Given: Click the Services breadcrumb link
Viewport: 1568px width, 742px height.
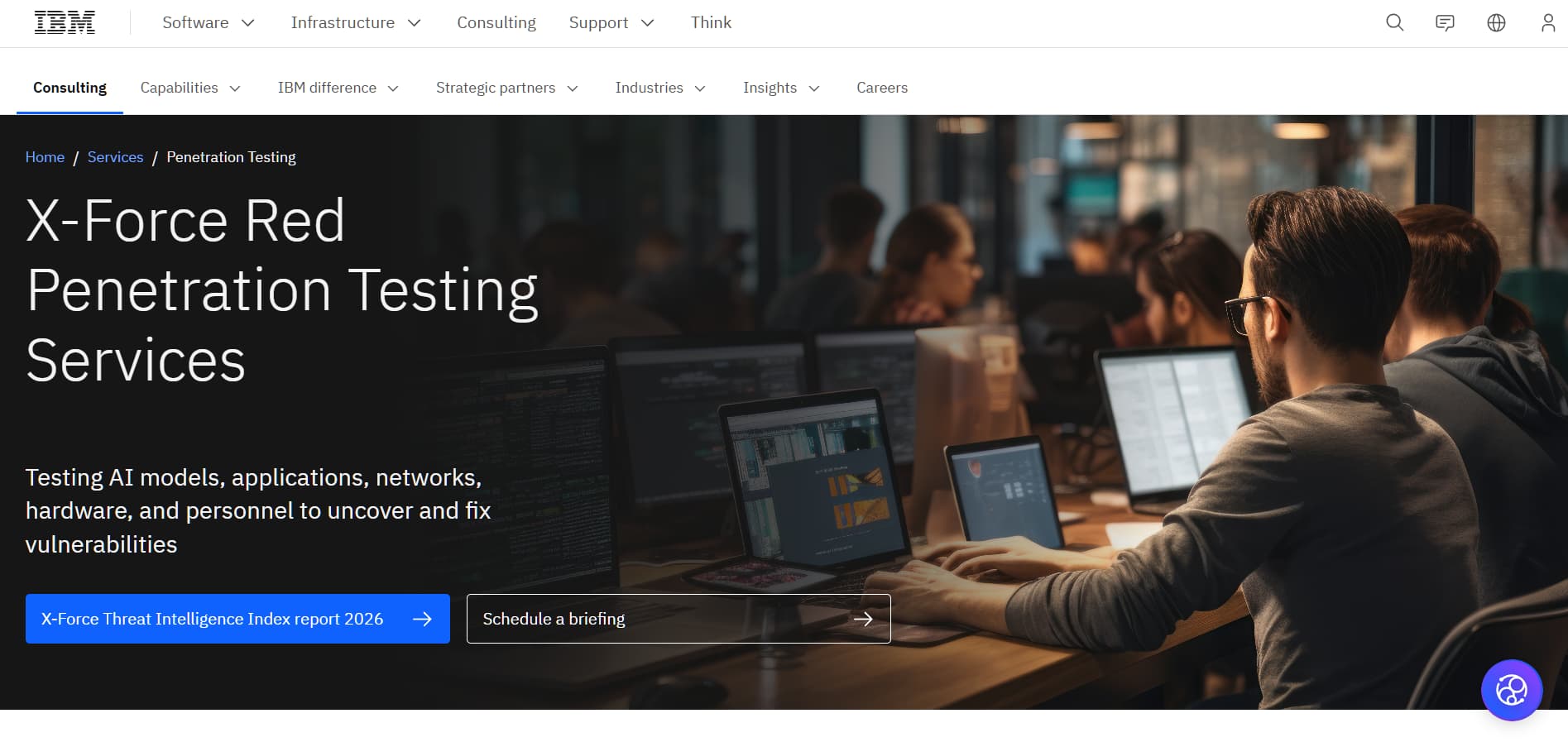Looking at the screenshot, I should point(115,157).
